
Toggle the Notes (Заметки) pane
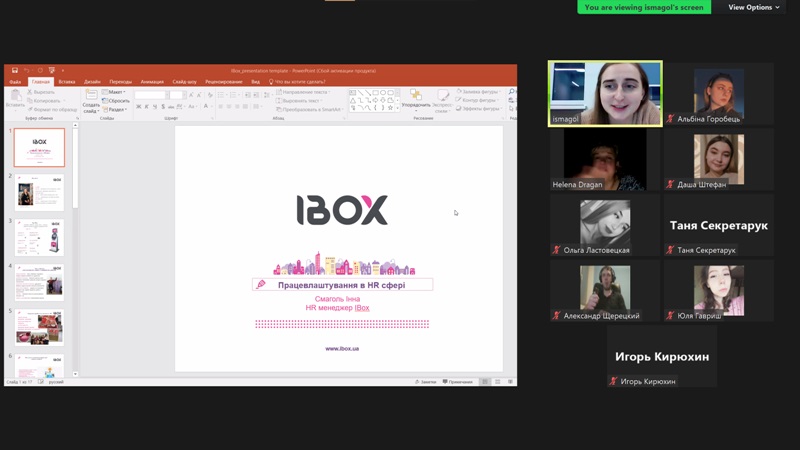426,382
